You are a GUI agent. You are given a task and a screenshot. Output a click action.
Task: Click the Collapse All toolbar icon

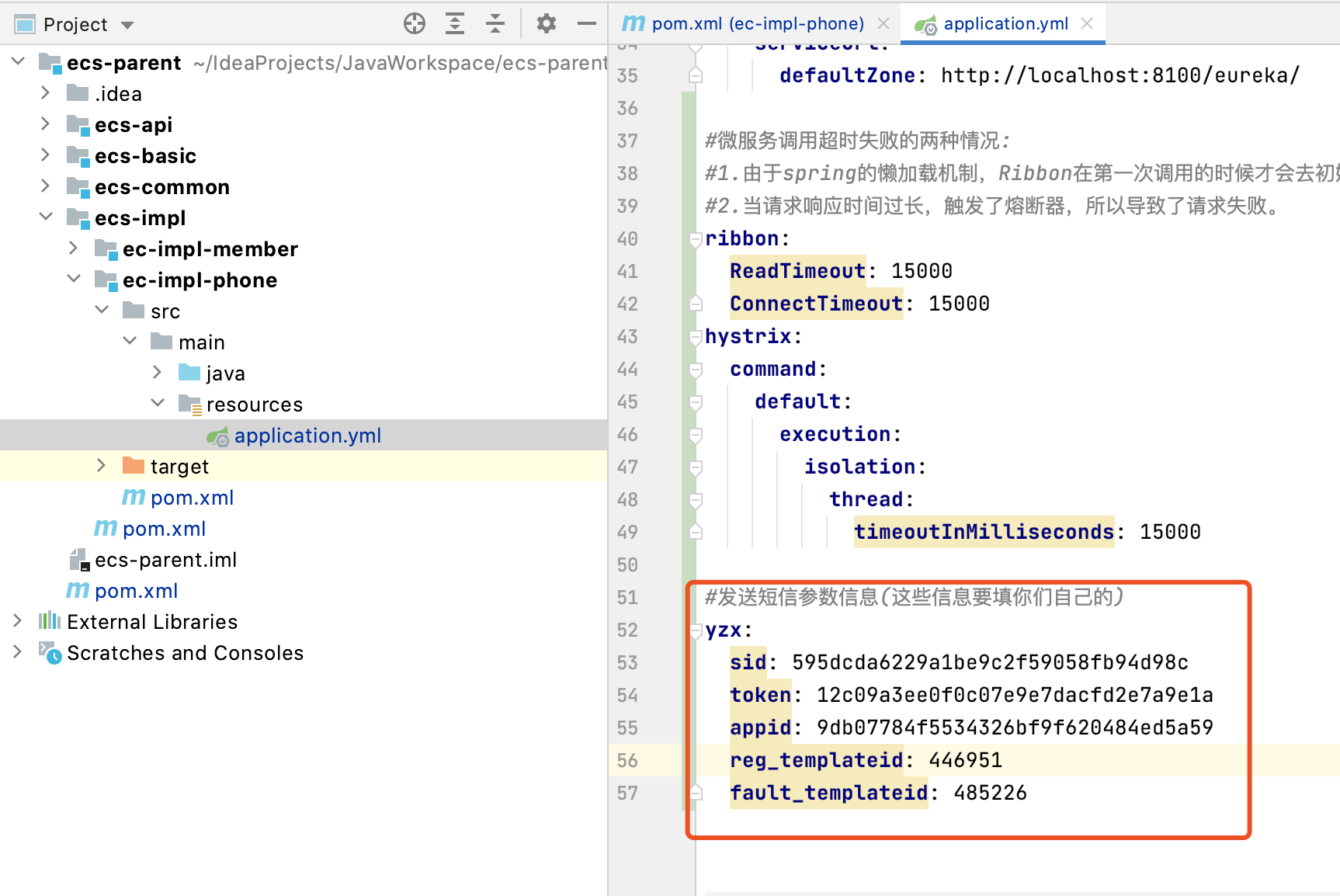click(495, 24)
